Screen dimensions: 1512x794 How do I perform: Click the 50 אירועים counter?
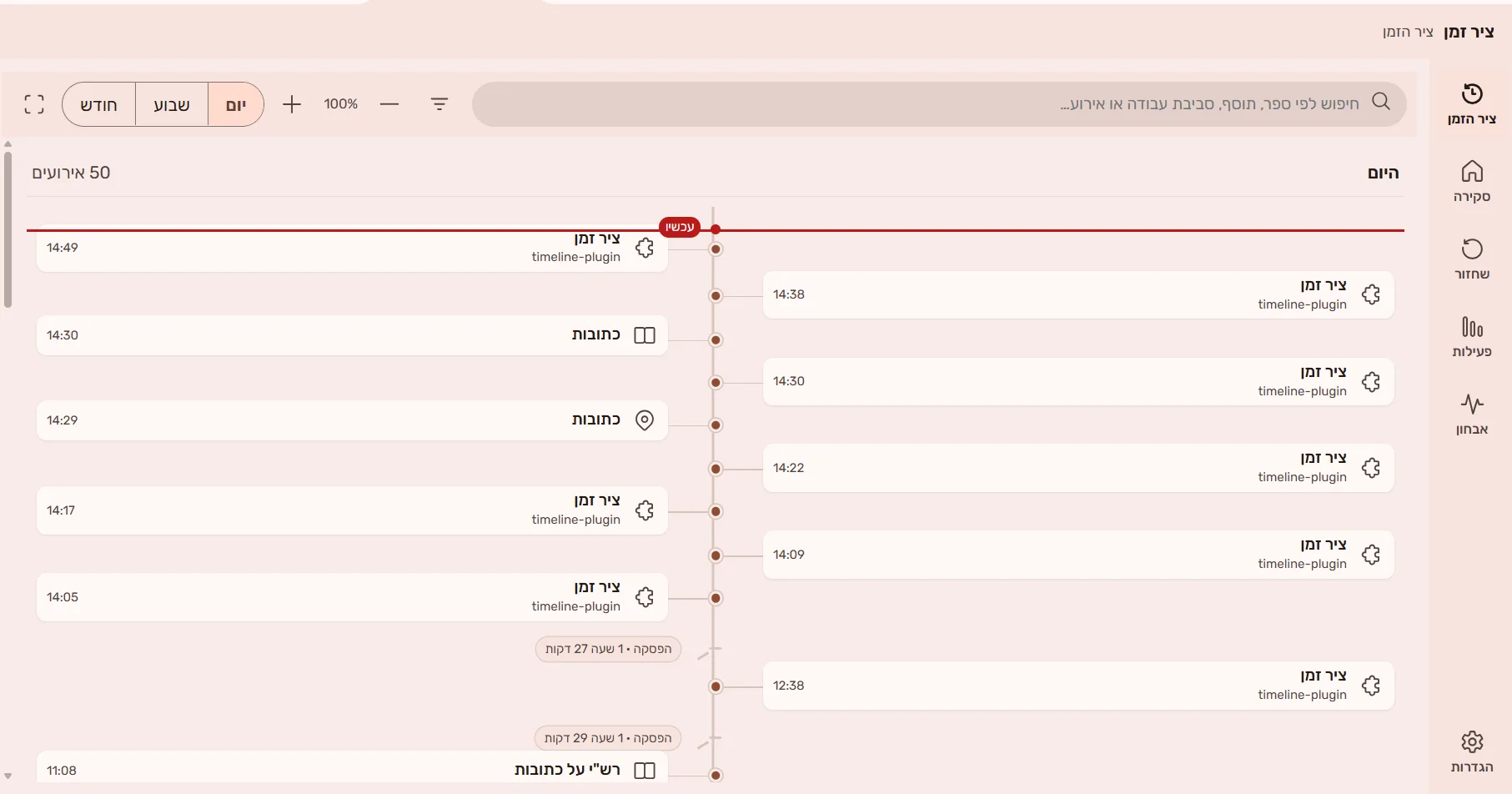tap(71, 173)
